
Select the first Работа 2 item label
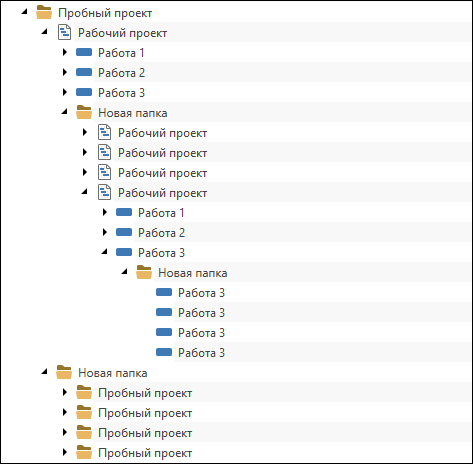121,73
